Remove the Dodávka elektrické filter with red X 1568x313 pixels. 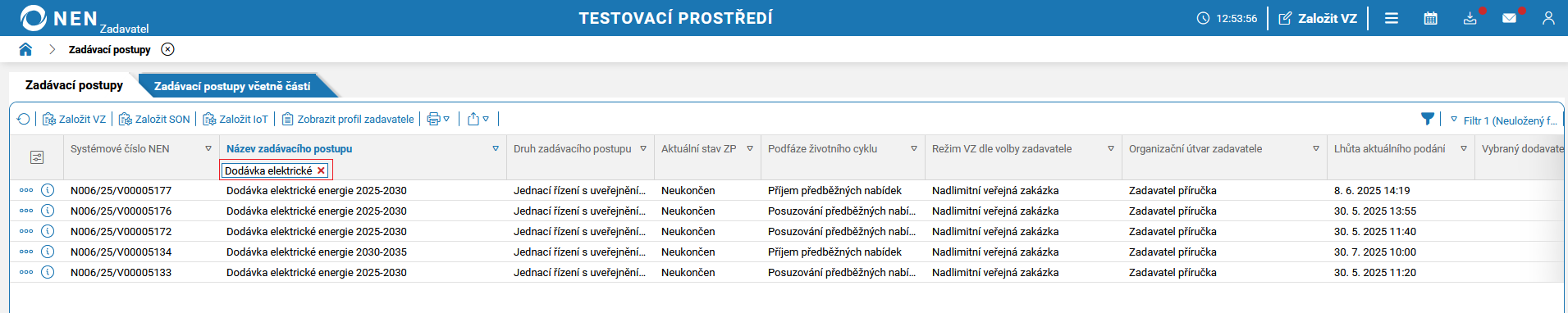click(x=322, y=170)
